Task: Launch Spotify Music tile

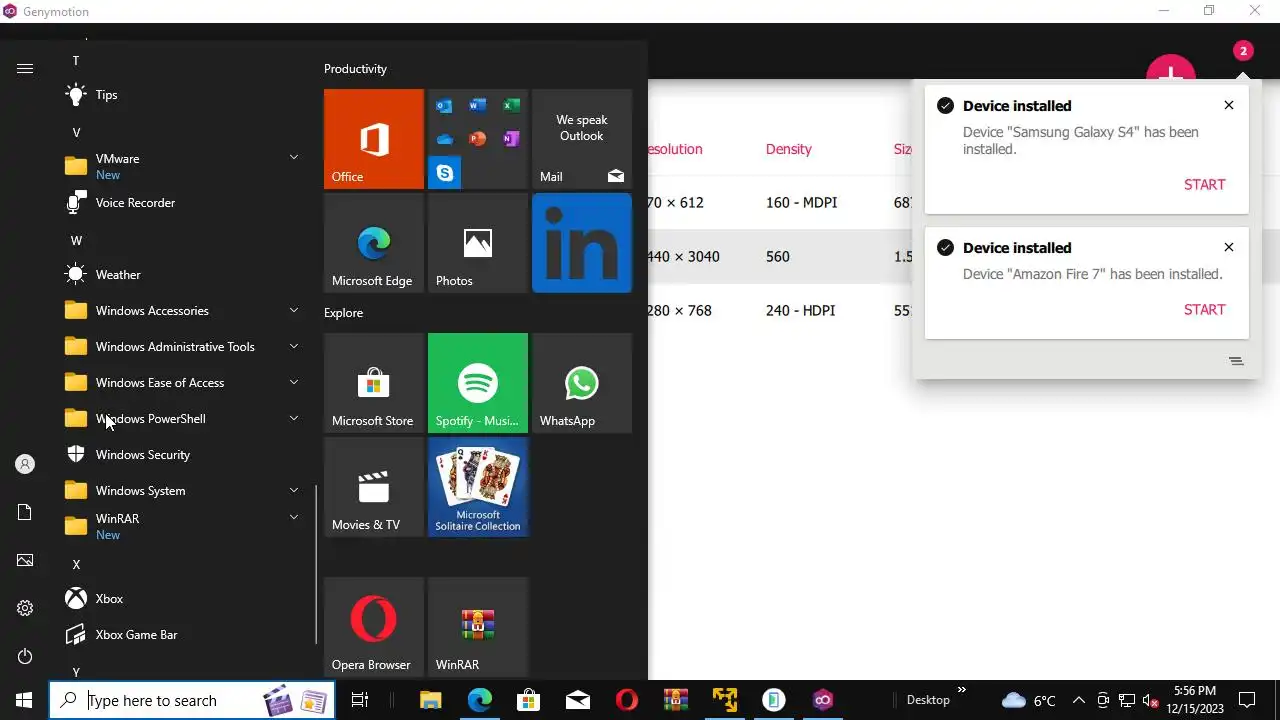Action: (478, 383)
